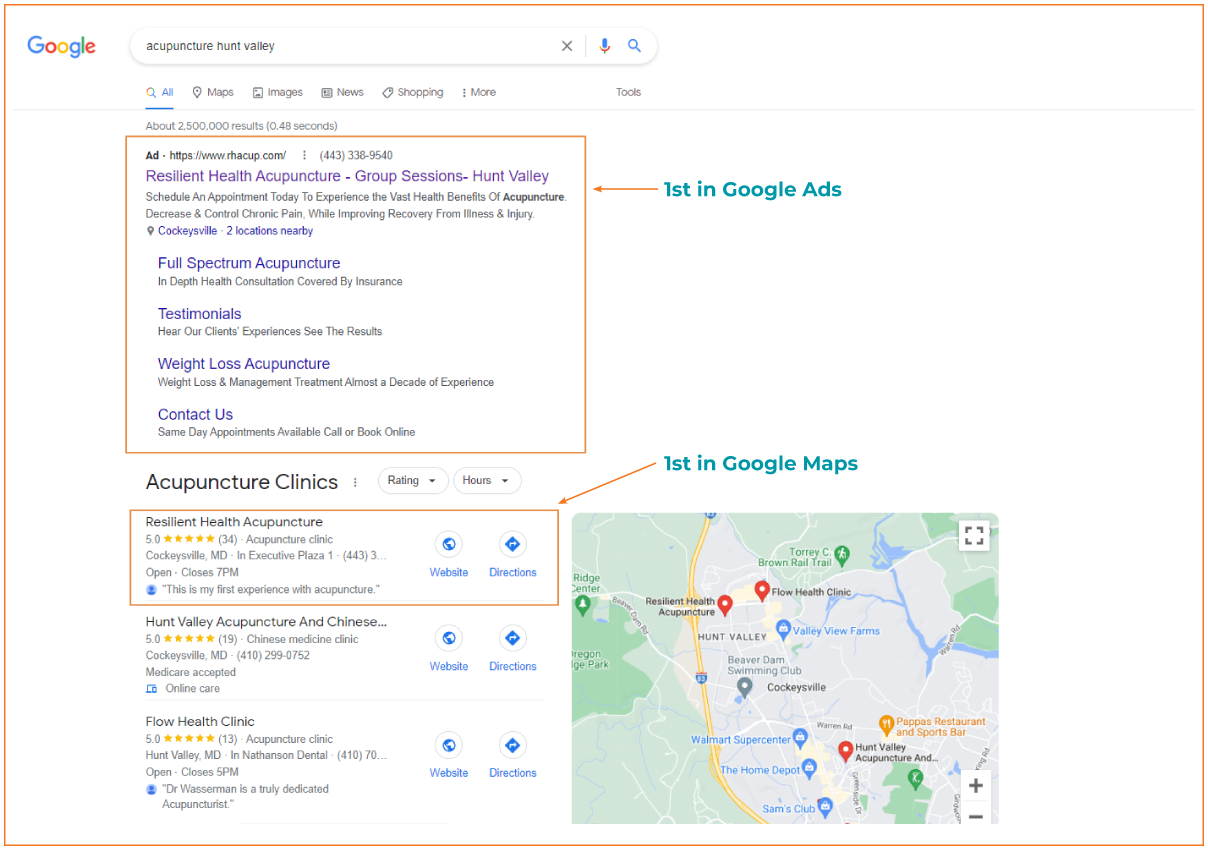The image size is (1208, 851).
Task: Open Resilient Health Acupuncture ad headline
Action: pos(347,176)
